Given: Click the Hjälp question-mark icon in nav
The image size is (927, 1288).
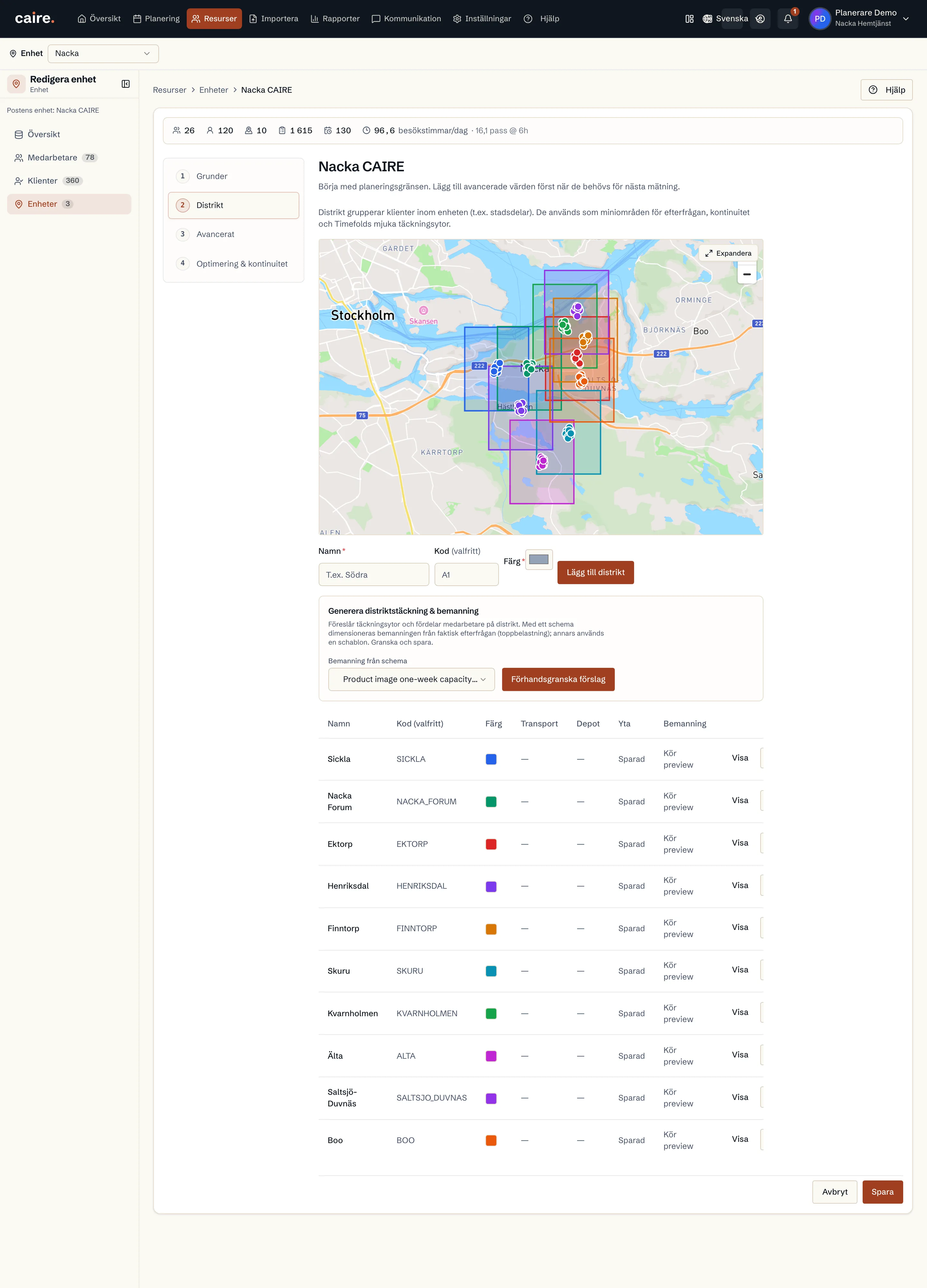Looking at the screenshot, I should 528,19.
